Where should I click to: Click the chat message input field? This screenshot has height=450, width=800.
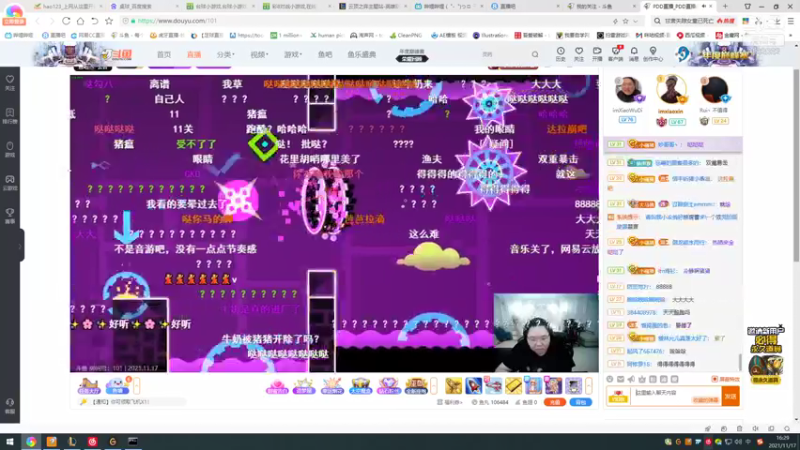[x=676, y=396]
